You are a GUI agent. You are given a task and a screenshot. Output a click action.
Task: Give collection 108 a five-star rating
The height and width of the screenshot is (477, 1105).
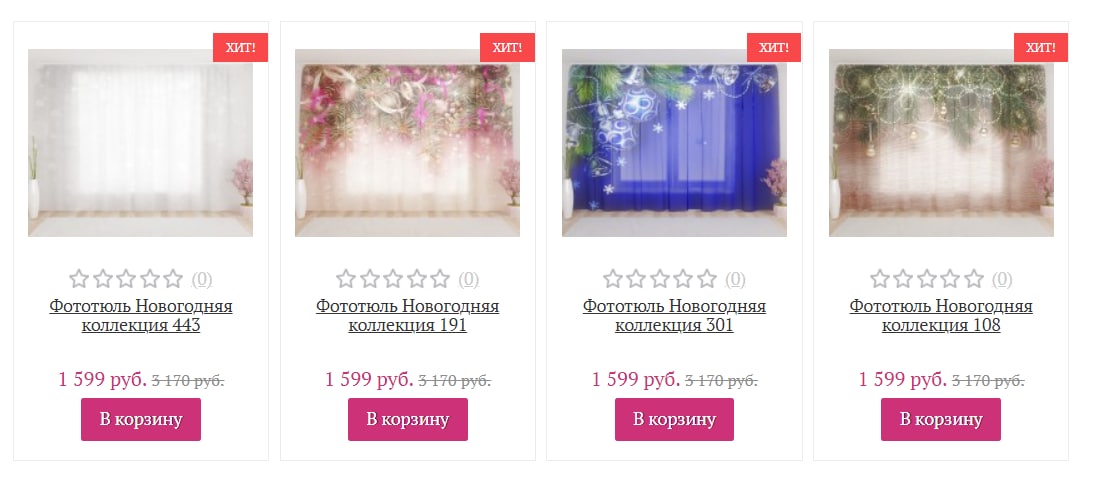click(x=974, y=279)
